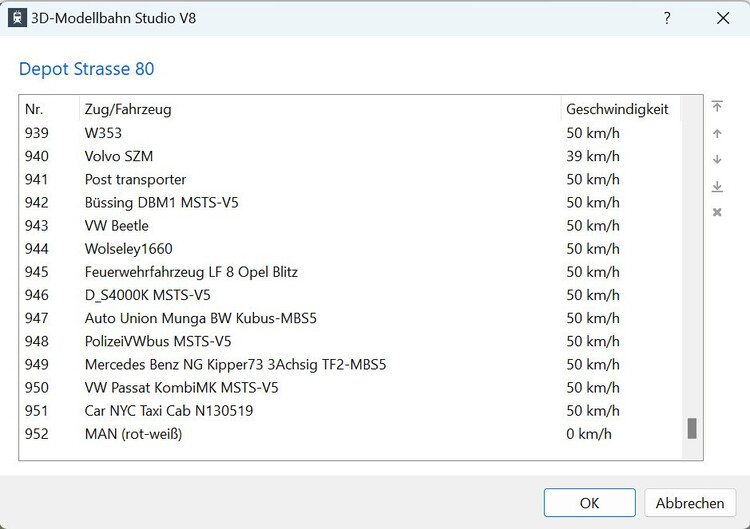Confirm the dialog with OK
Image resolution: width=750 pixels, height=529 pixels.
589,503
